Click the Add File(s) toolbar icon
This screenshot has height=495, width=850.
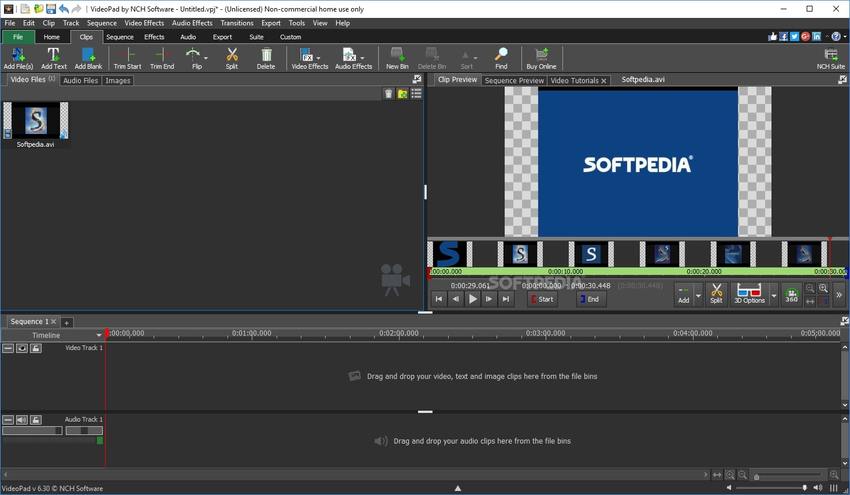point(18,58)
